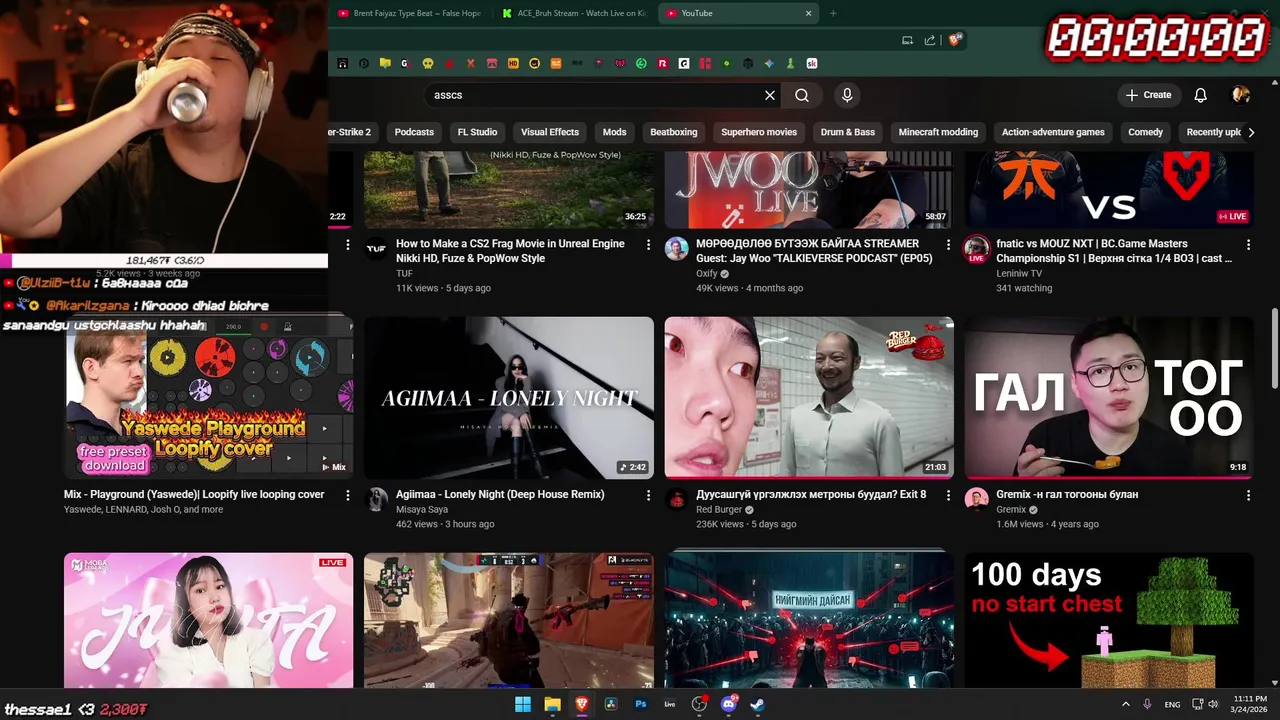
Task: Open options menu for fnatic vs MOUZ NXT stream
Action: pos(1248,244)
